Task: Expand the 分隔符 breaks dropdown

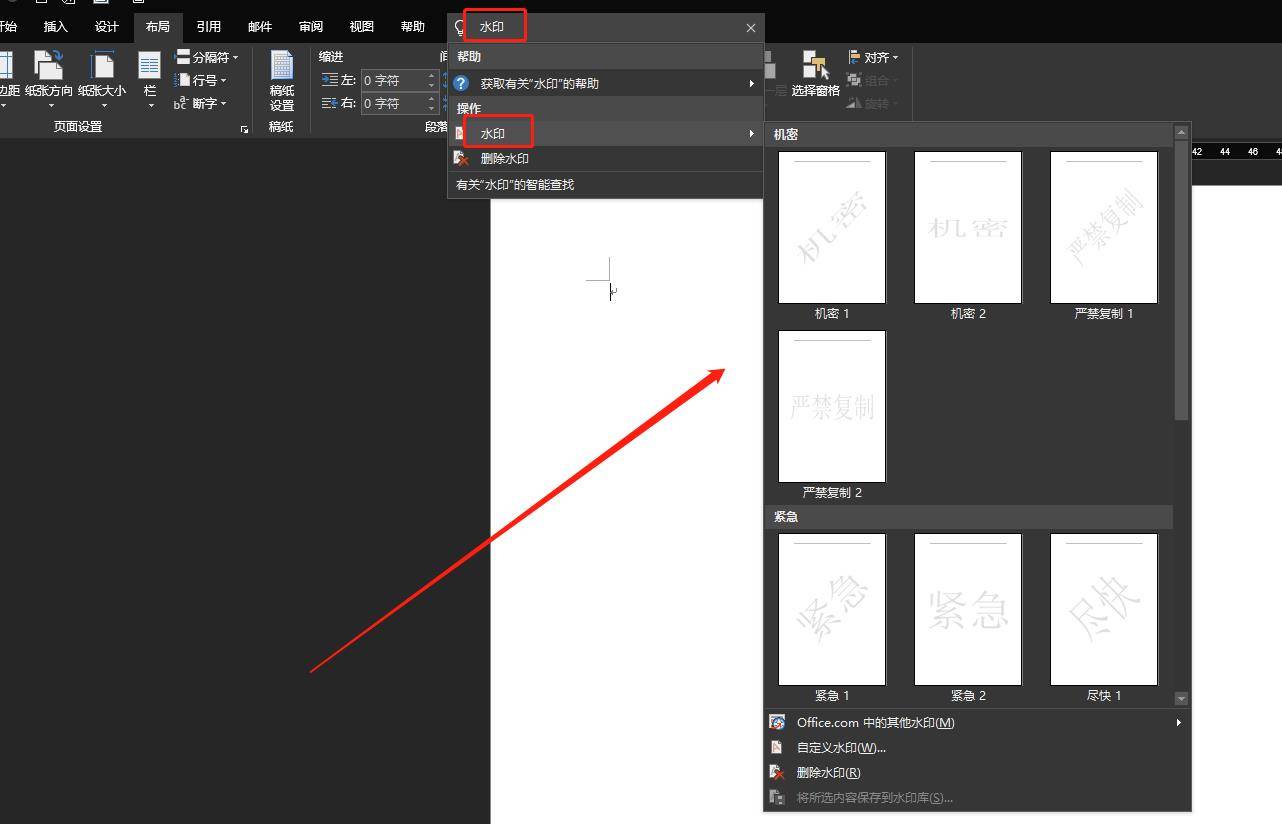Action: (x=206, y=57)
